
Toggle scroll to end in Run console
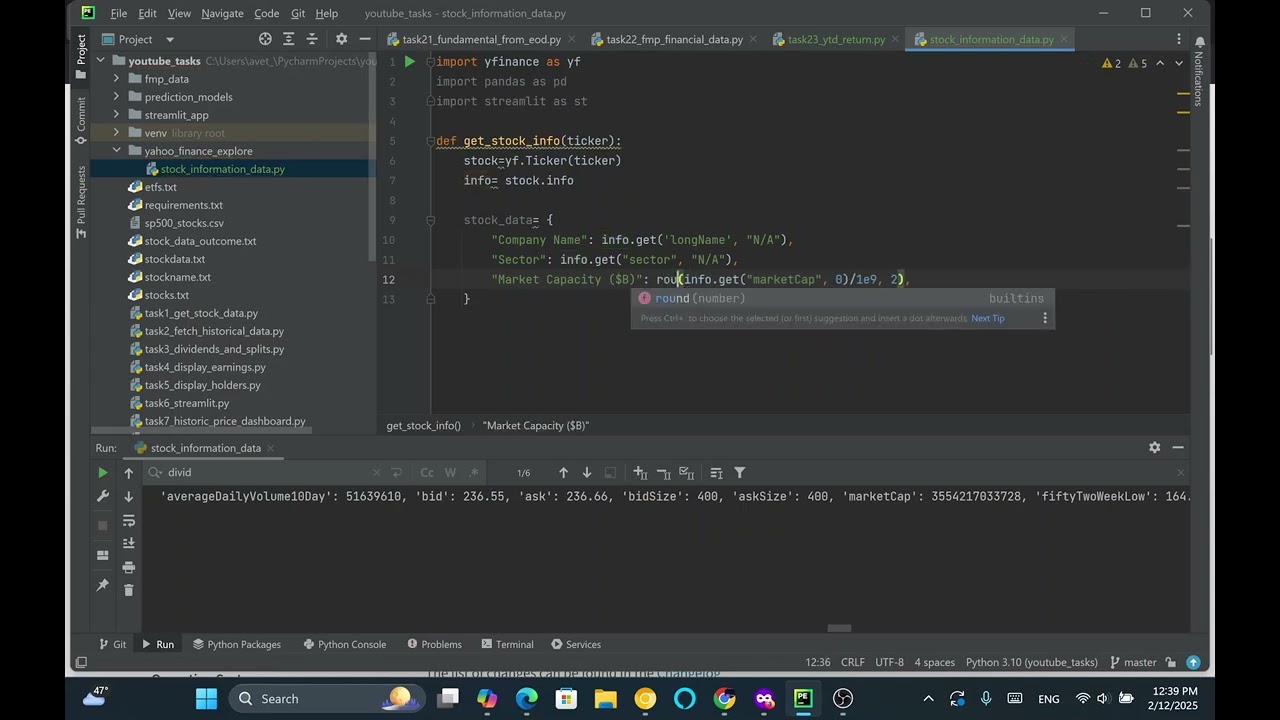[x=129, y=543]
